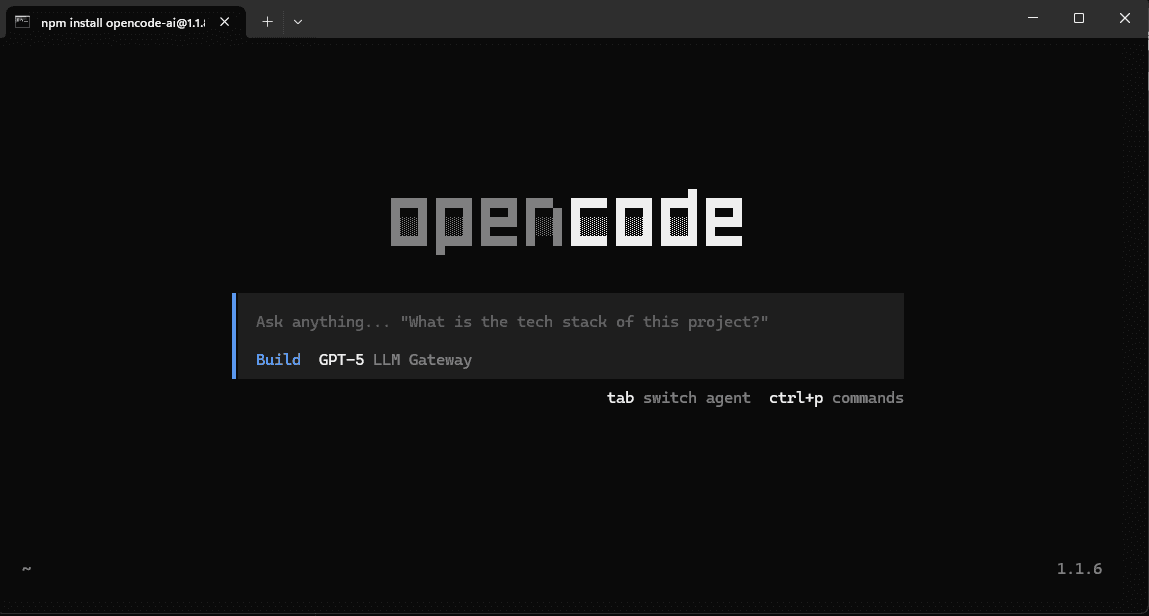Click the version number 1.1.6
The image size is (1149, 616).
point(1079,568)
